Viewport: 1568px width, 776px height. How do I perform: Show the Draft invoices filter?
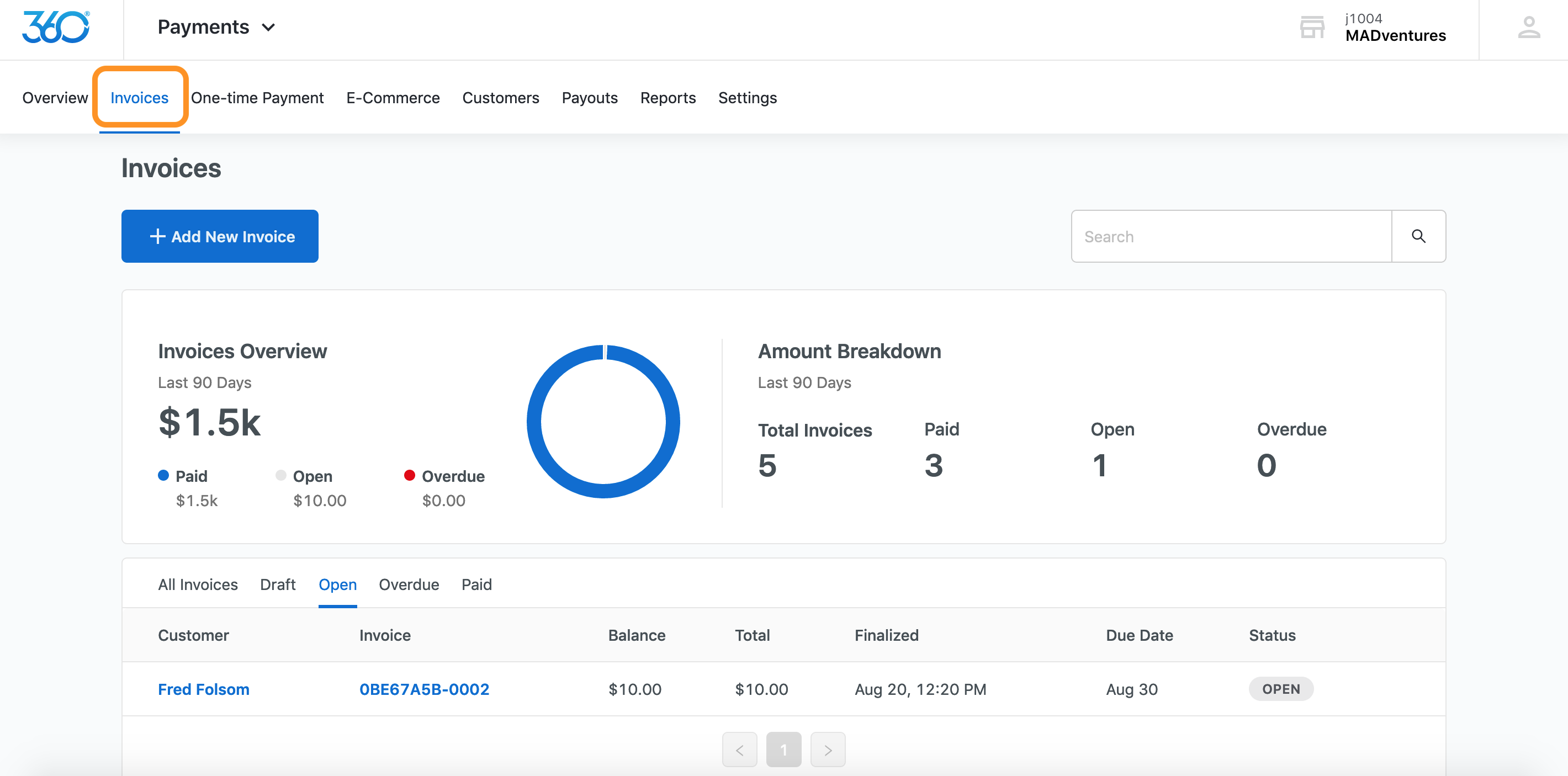(278, 584)
